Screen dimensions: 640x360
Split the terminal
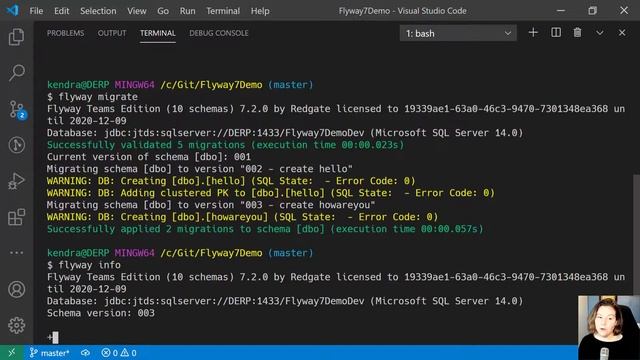click(556, 33)
